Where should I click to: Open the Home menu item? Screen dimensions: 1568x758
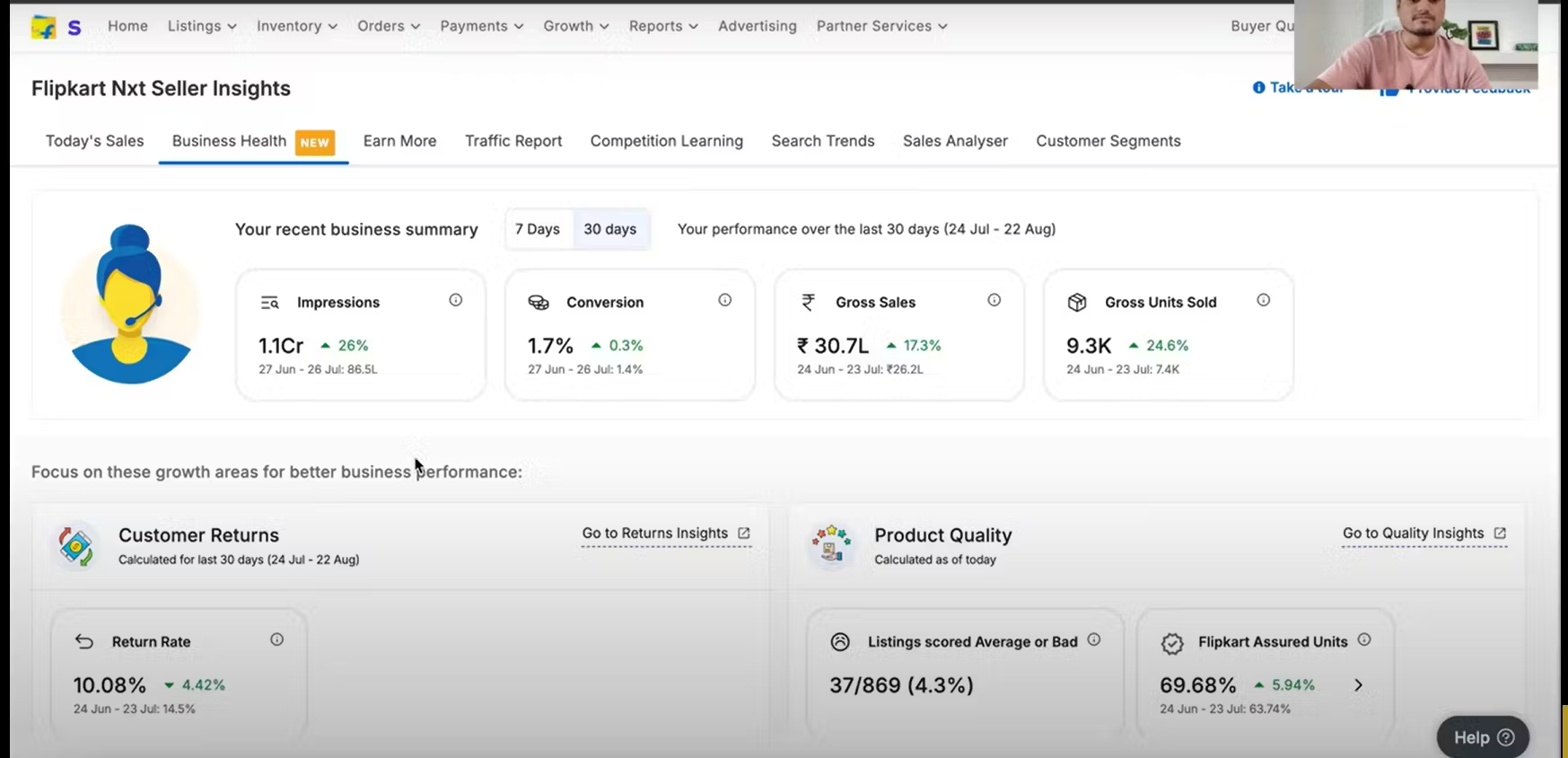[127, 26]
